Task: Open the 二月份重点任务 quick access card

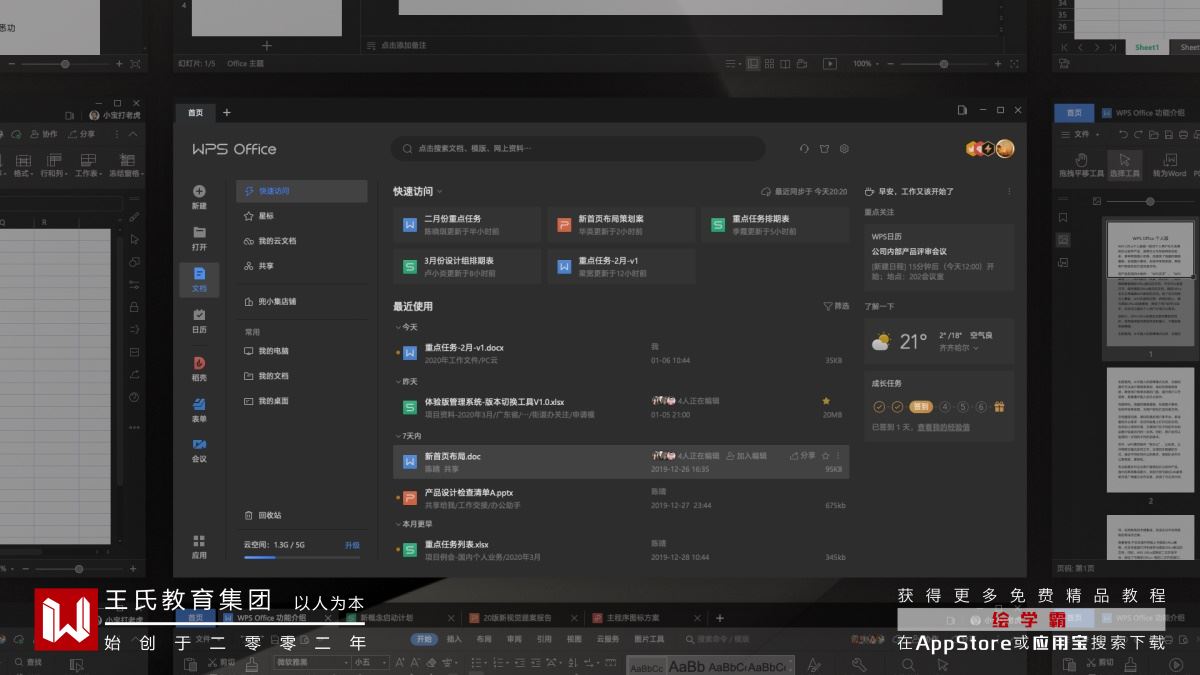Action: (467, 225)
